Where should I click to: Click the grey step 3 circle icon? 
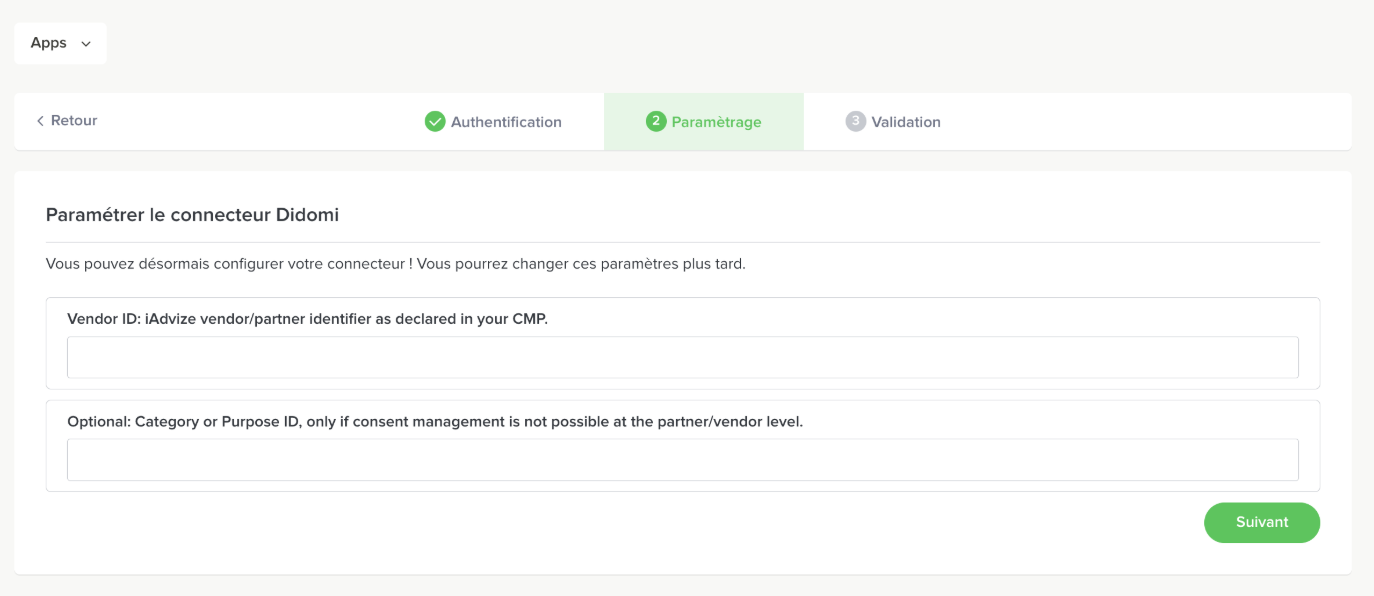click(x=855, y=122)
